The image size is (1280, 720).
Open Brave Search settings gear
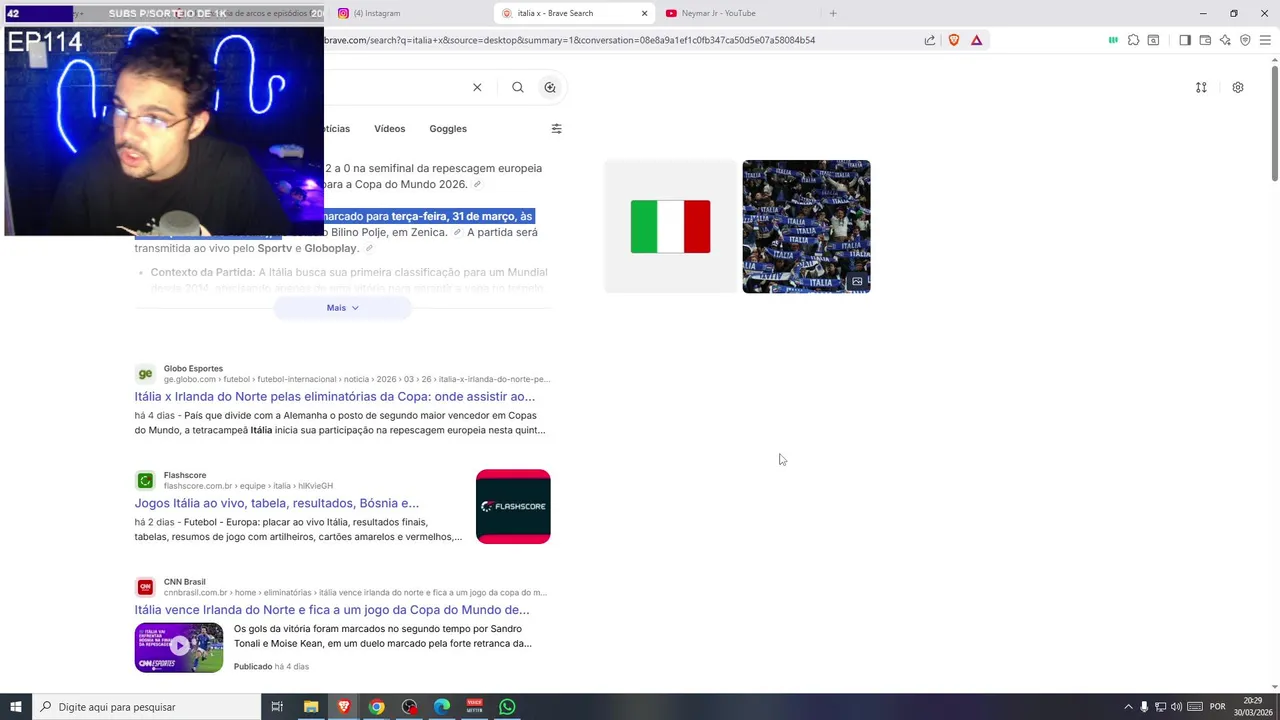[x=1238, y=87]
